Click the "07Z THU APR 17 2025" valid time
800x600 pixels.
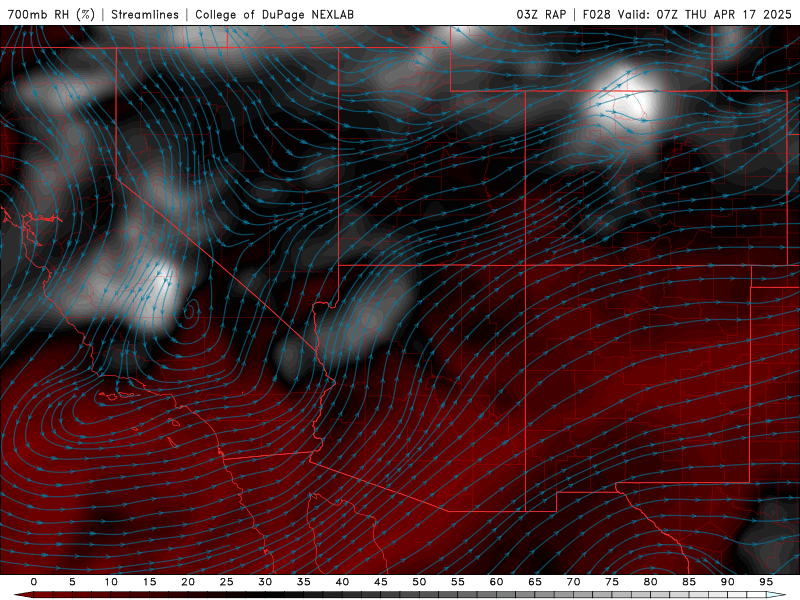coord(724,14)
